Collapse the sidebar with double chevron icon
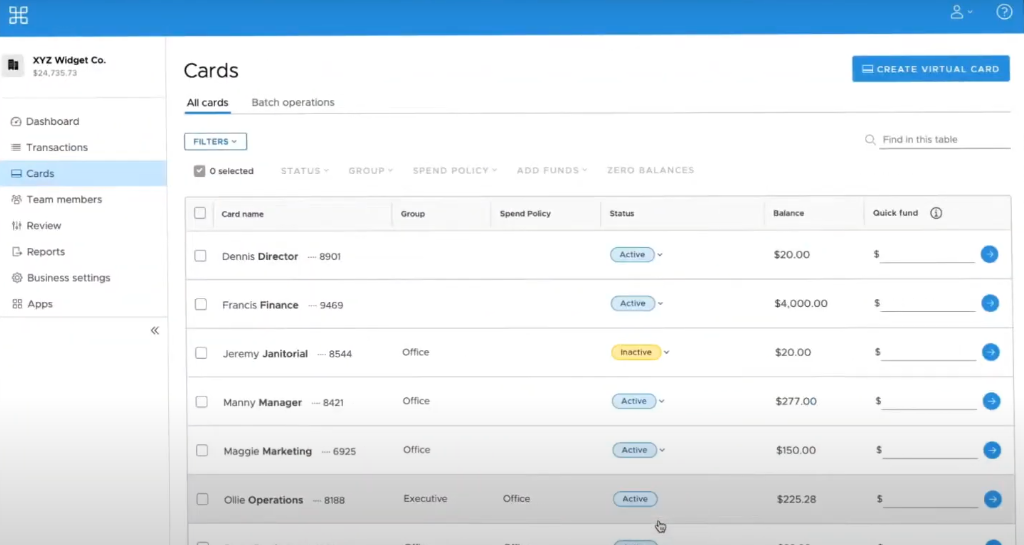Screen dimensions: 1024x545 coord(155,330)
